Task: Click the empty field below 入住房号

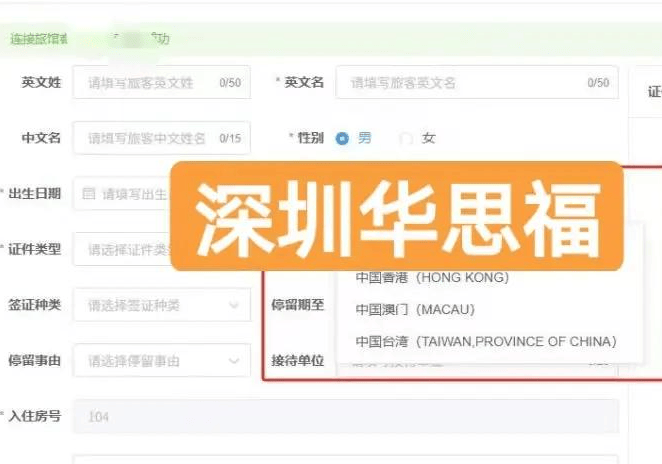Action: click(x=345, y=459)
